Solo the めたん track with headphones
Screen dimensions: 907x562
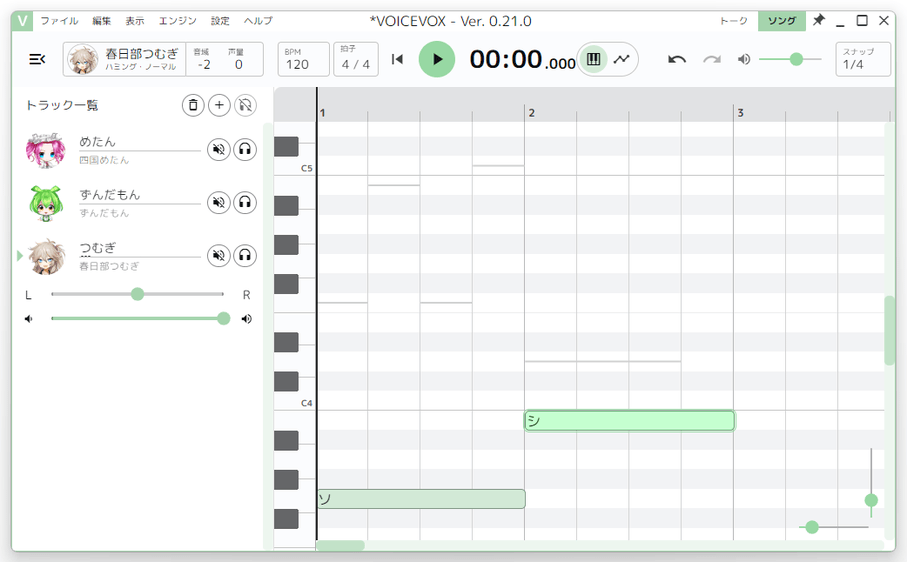[245, 150]
